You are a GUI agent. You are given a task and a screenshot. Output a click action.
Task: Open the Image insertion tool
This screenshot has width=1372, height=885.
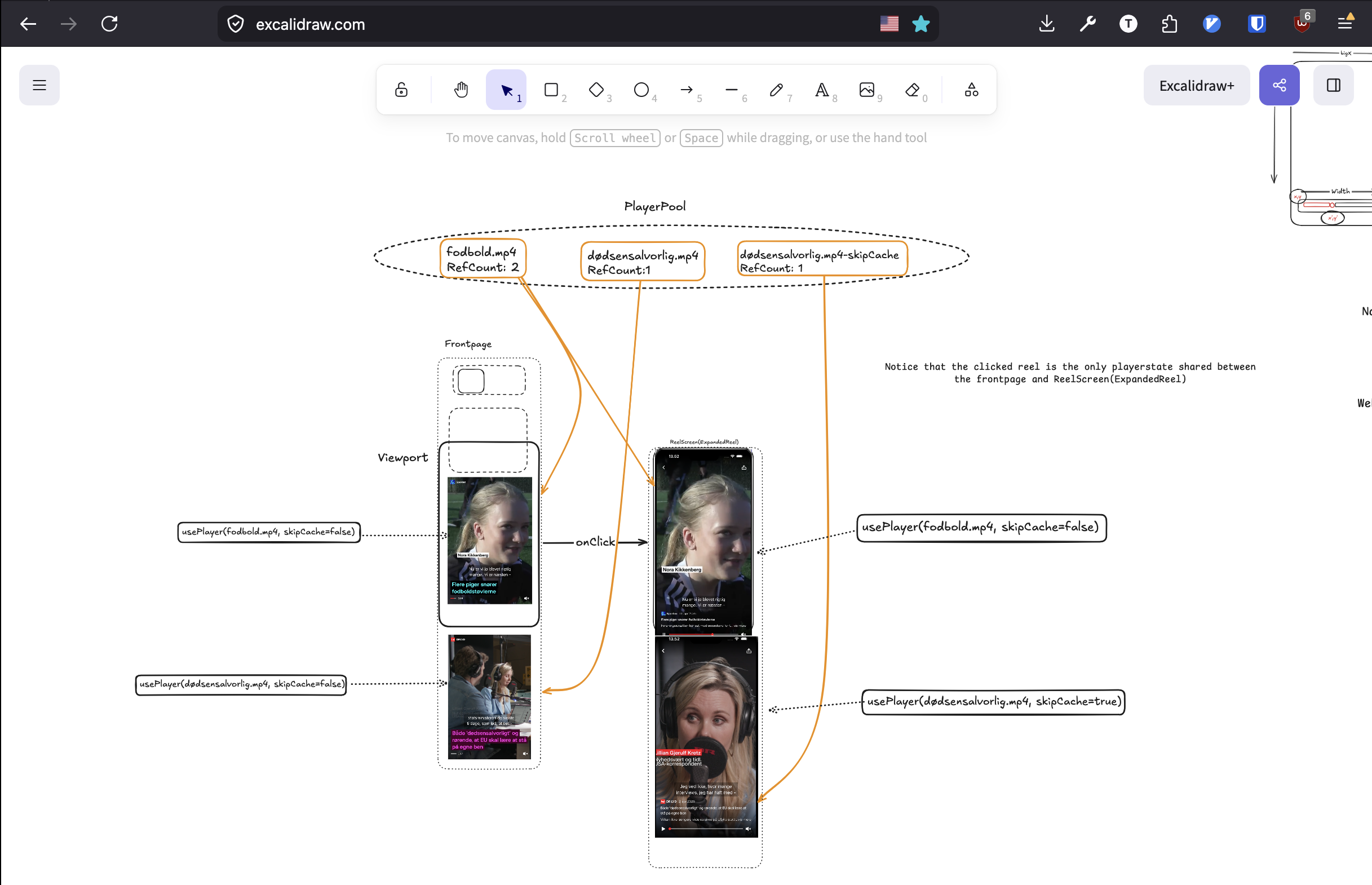pos(868,90)
